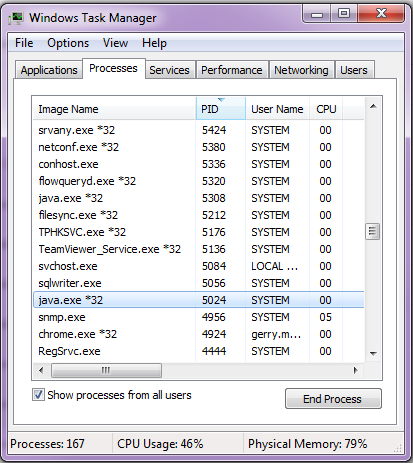Click the vertical scrollbar thumb
The image size is (413, 463).
(373, 231)
